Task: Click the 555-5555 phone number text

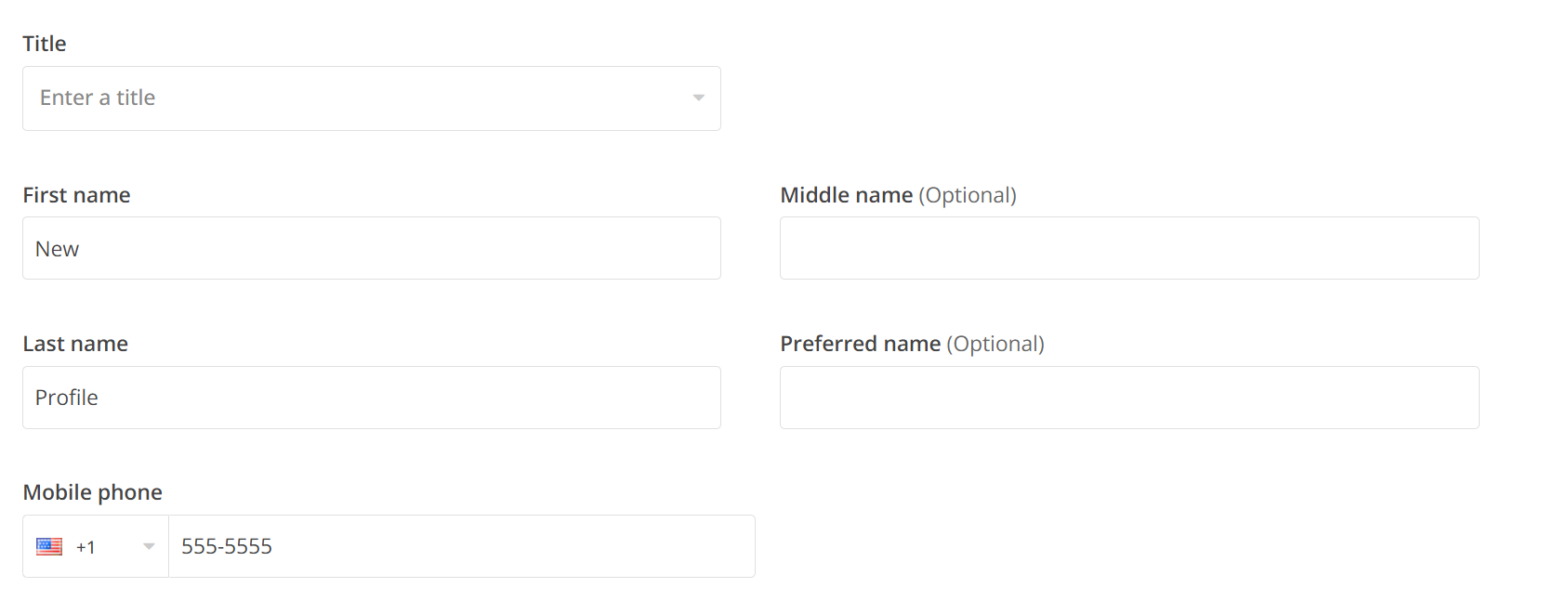Action: 227,546
